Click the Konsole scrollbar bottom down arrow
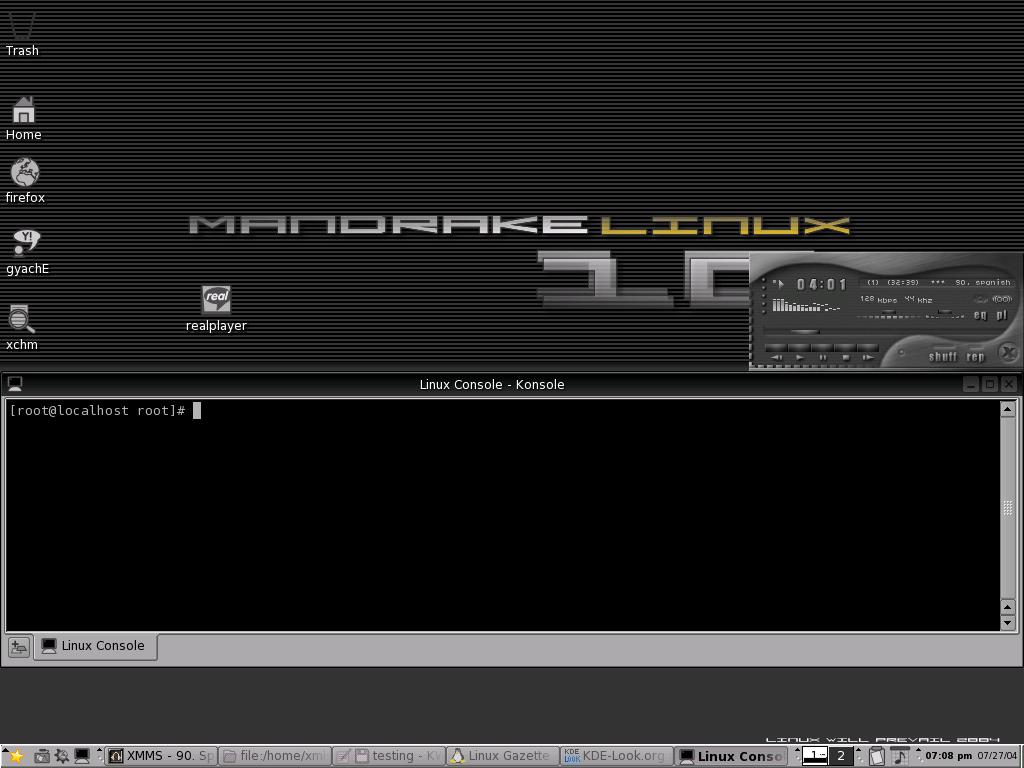Image resolution: width=1024 pixels, height=768 pixels. pos(1007,623)
